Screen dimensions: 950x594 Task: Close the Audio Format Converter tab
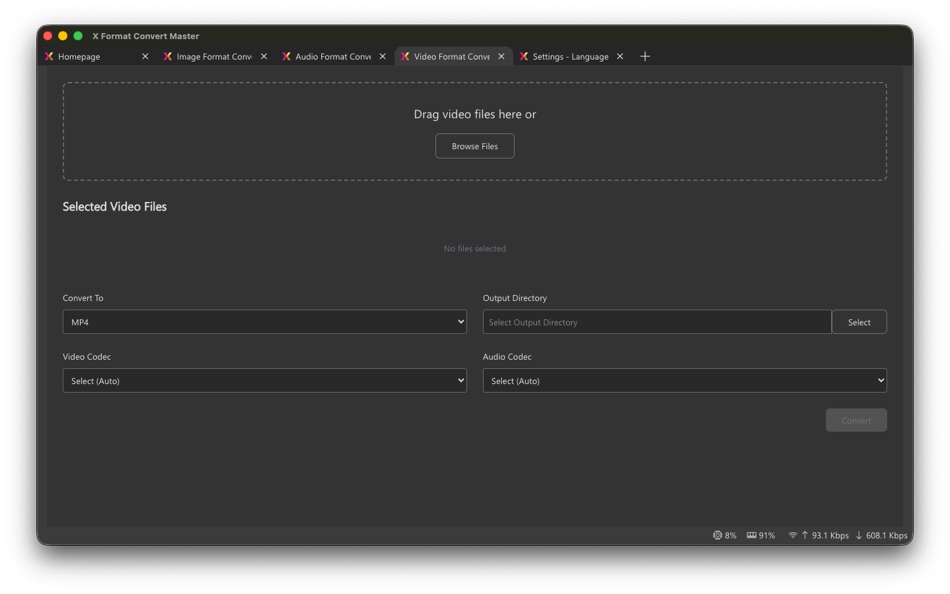tap(383, 56)
